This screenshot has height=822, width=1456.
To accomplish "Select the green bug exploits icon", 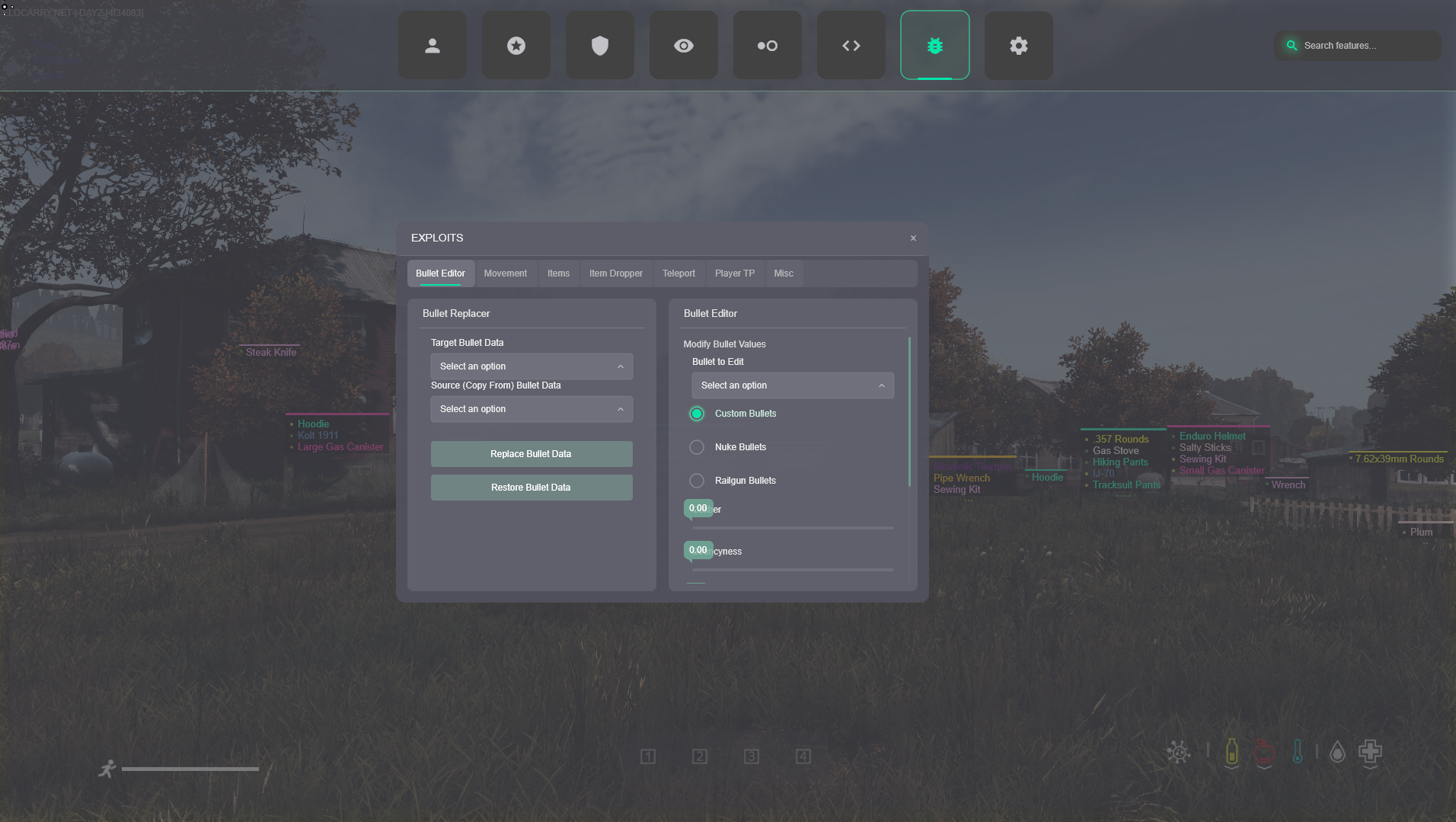I will (934, 46).
